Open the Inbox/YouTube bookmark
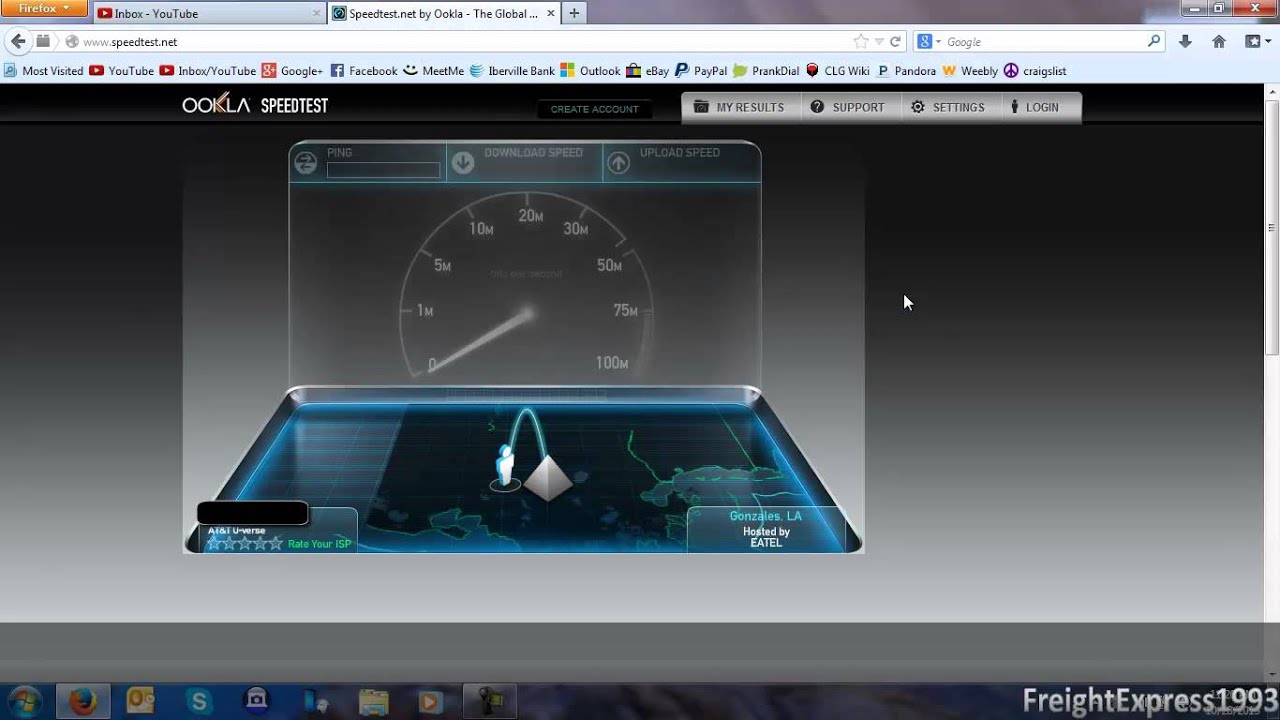The height and width of the screenshot is (720, 1280). tap(208, 71)
